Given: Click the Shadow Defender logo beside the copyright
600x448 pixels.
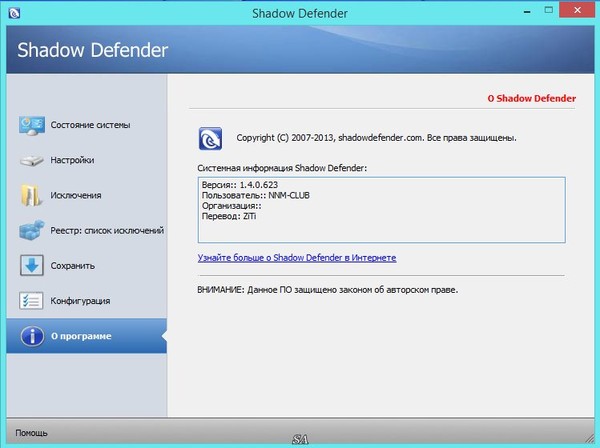Looking at the screenshot, I should [x=210, y=138].
